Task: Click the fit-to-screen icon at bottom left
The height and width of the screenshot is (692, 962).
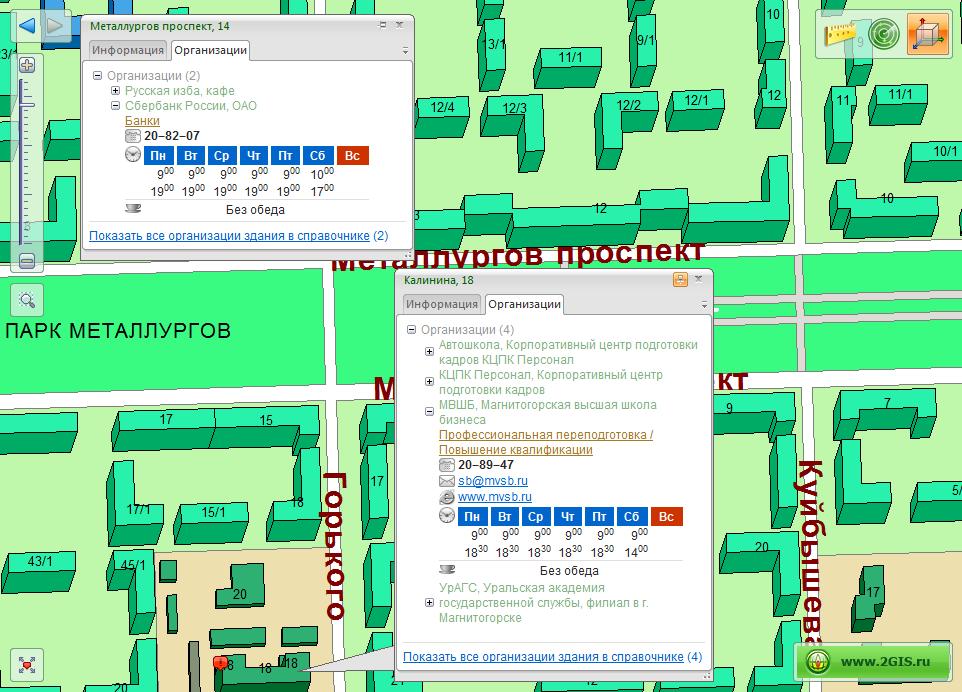Action: coord(27,665)
